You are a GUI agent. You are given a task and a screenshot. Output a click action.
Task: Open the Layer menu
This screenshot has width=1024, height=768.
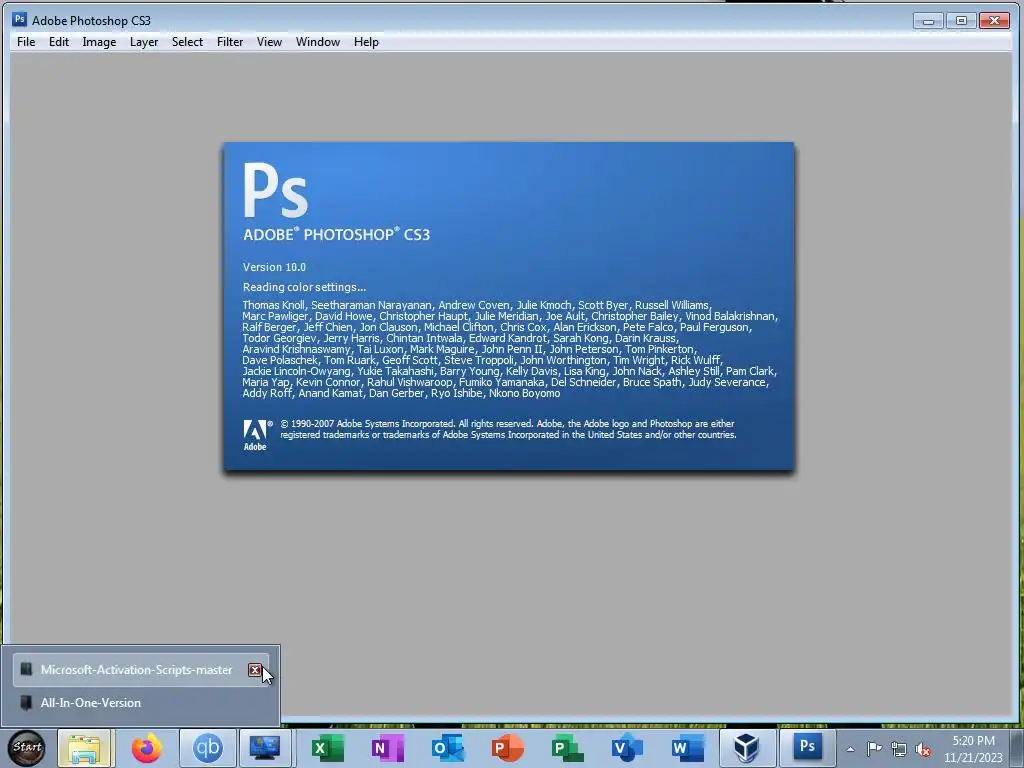click(144, 42)
